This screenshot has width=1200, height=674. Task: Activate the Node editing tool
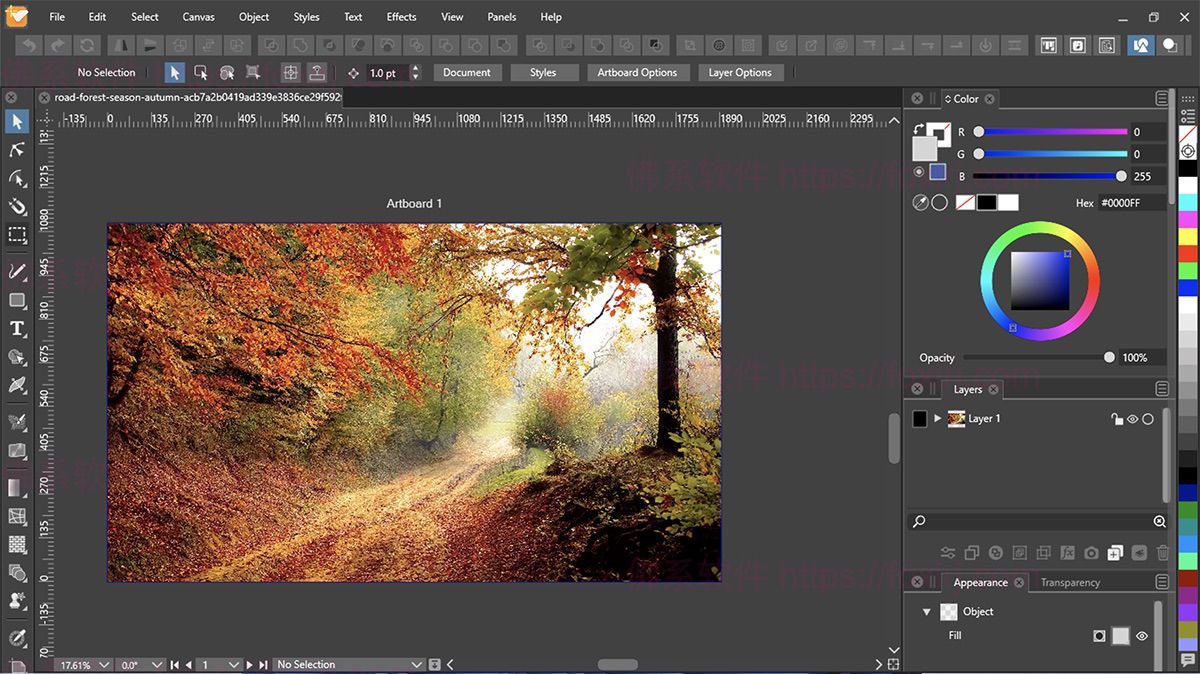17,150
